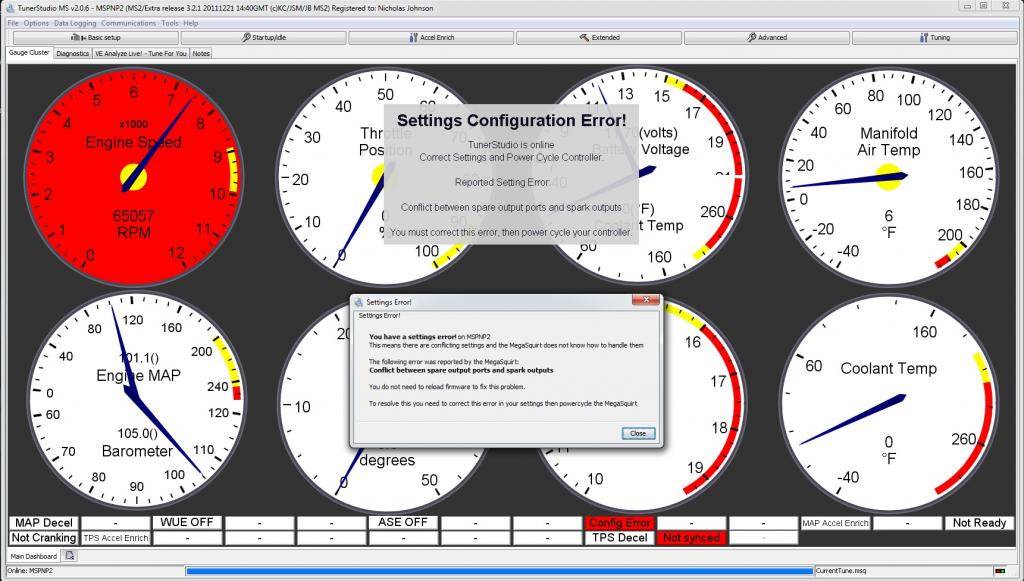
Task: Open the Extended toolbar menu
Action: click(x=599, y=38)
